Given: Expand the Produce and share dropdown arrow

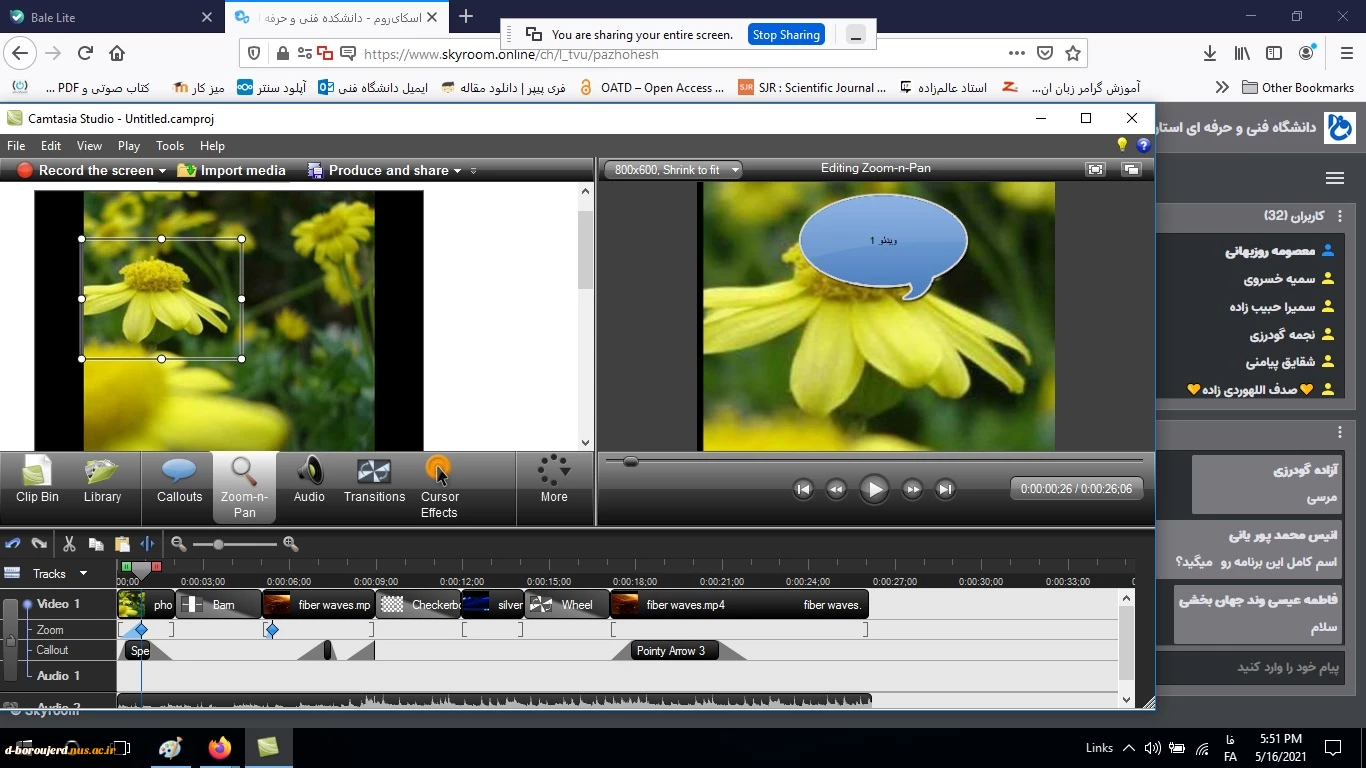Looking at the screenshot, I should tap(457, 171).
